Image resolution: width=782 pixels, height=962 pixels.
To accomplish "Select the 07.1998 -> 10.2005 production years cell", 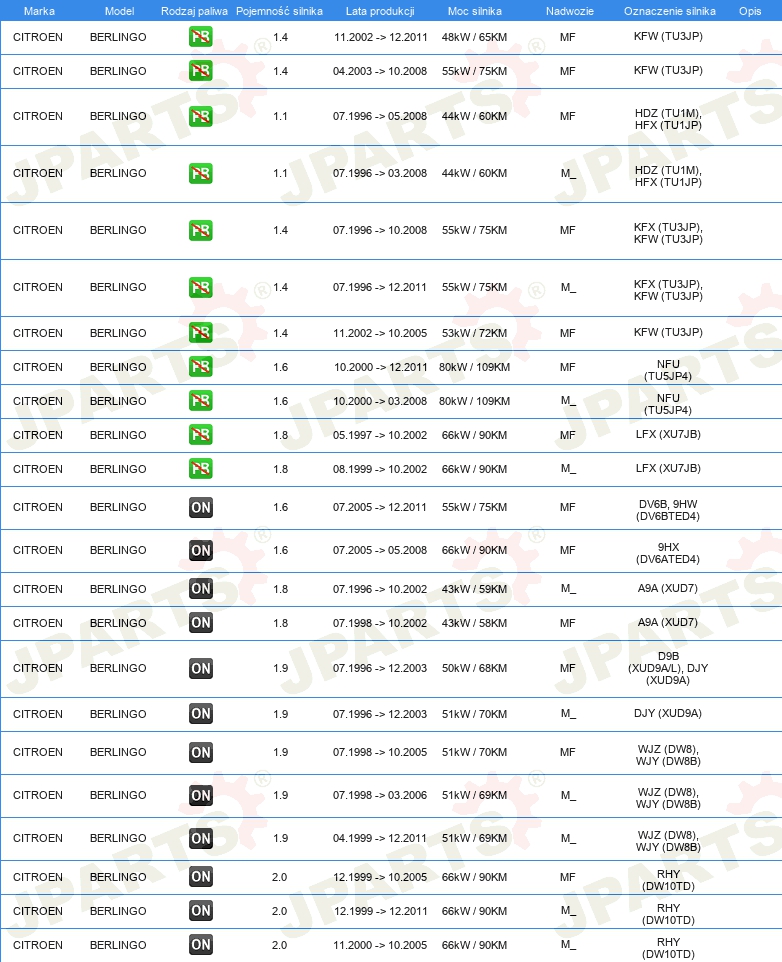I will point(380,752).
